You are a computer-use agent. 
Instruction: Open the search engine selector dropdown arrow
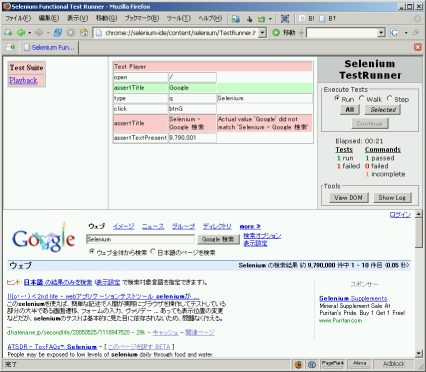point(406,33)
